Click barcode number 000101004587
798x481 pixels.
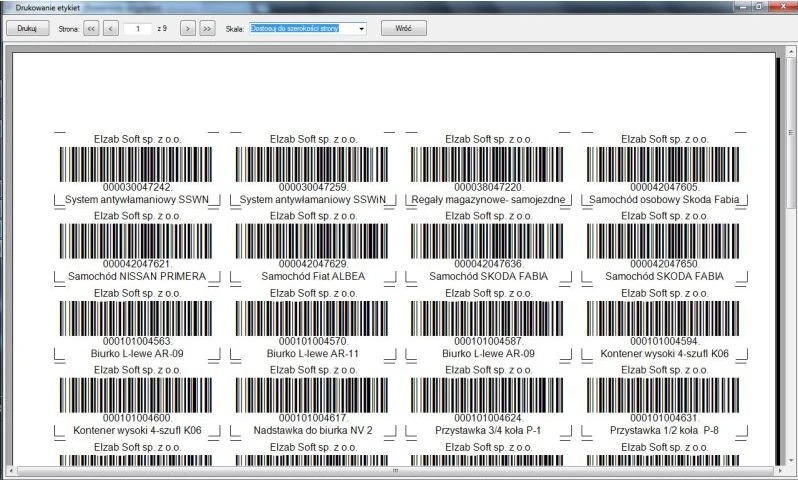point(489,341)
